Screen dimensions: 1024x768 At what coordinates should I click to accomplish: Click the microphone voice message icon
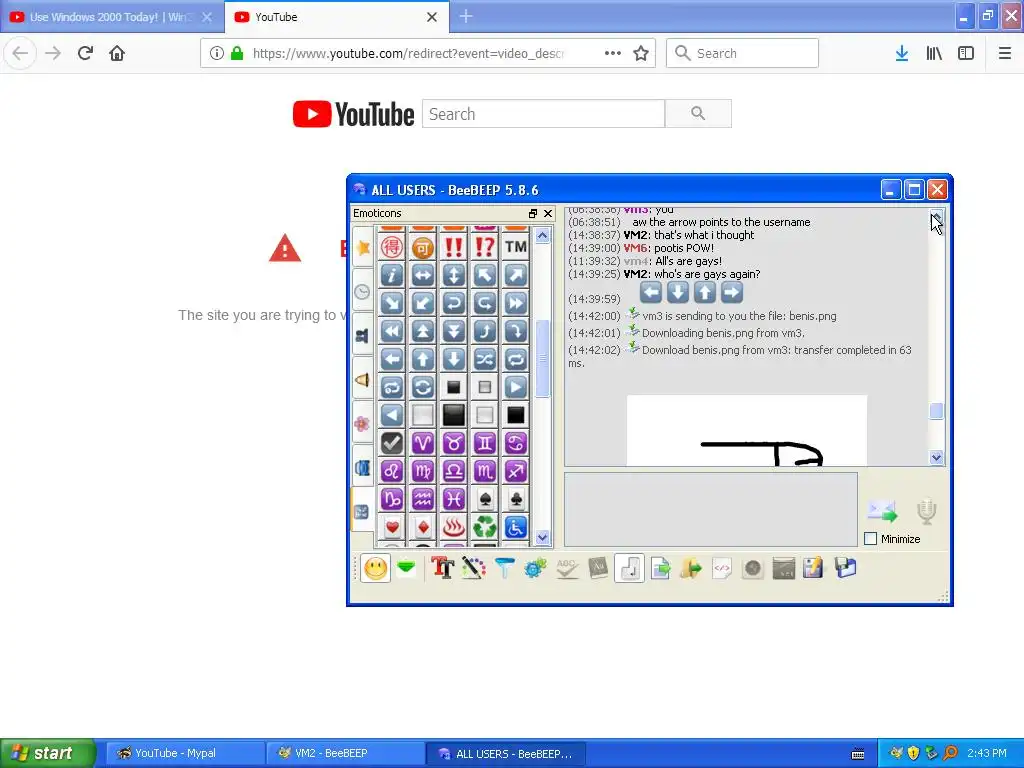tap(926, 511)
